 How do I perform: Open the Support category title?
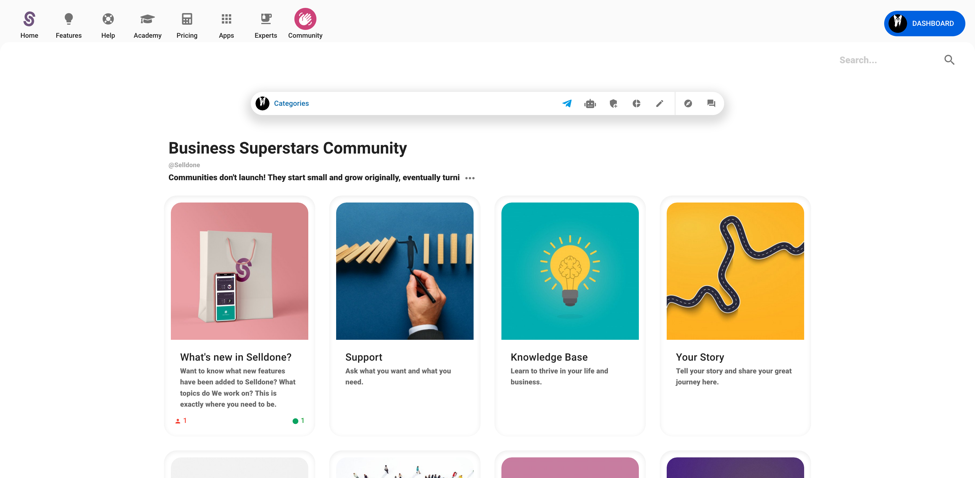click(x=364, y=357)
